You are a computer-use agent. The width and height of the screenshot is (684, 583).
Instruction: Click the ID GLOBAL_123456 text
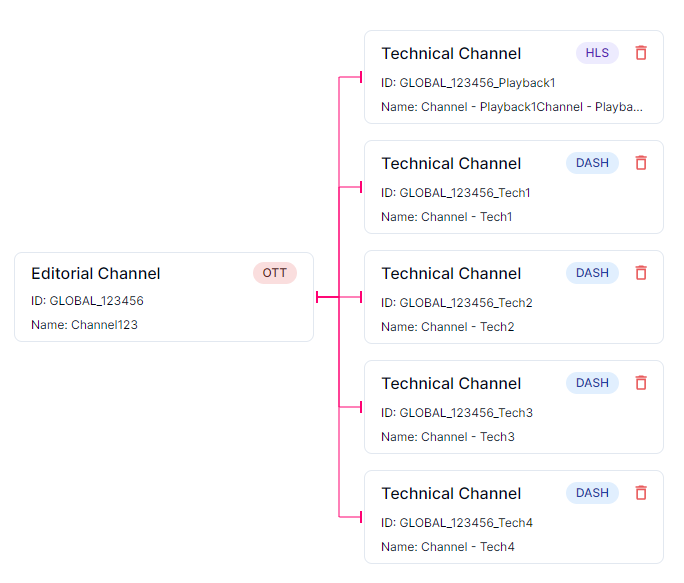87,301
